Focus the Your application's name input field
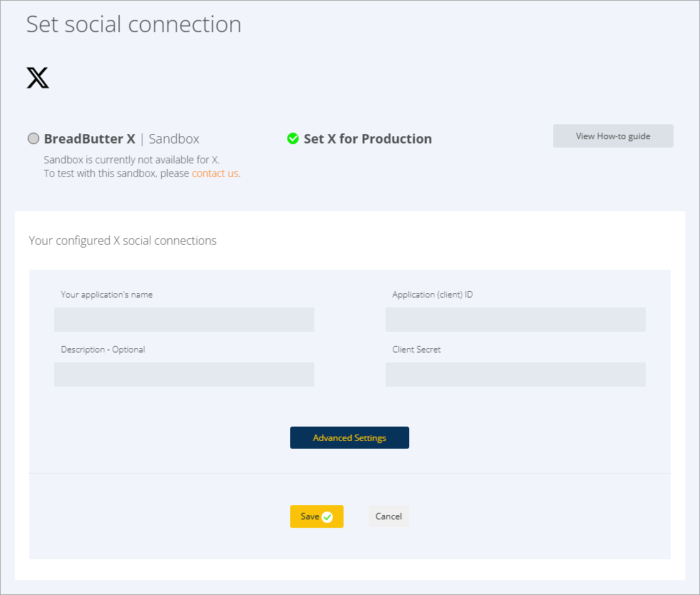 click(184, 320)
